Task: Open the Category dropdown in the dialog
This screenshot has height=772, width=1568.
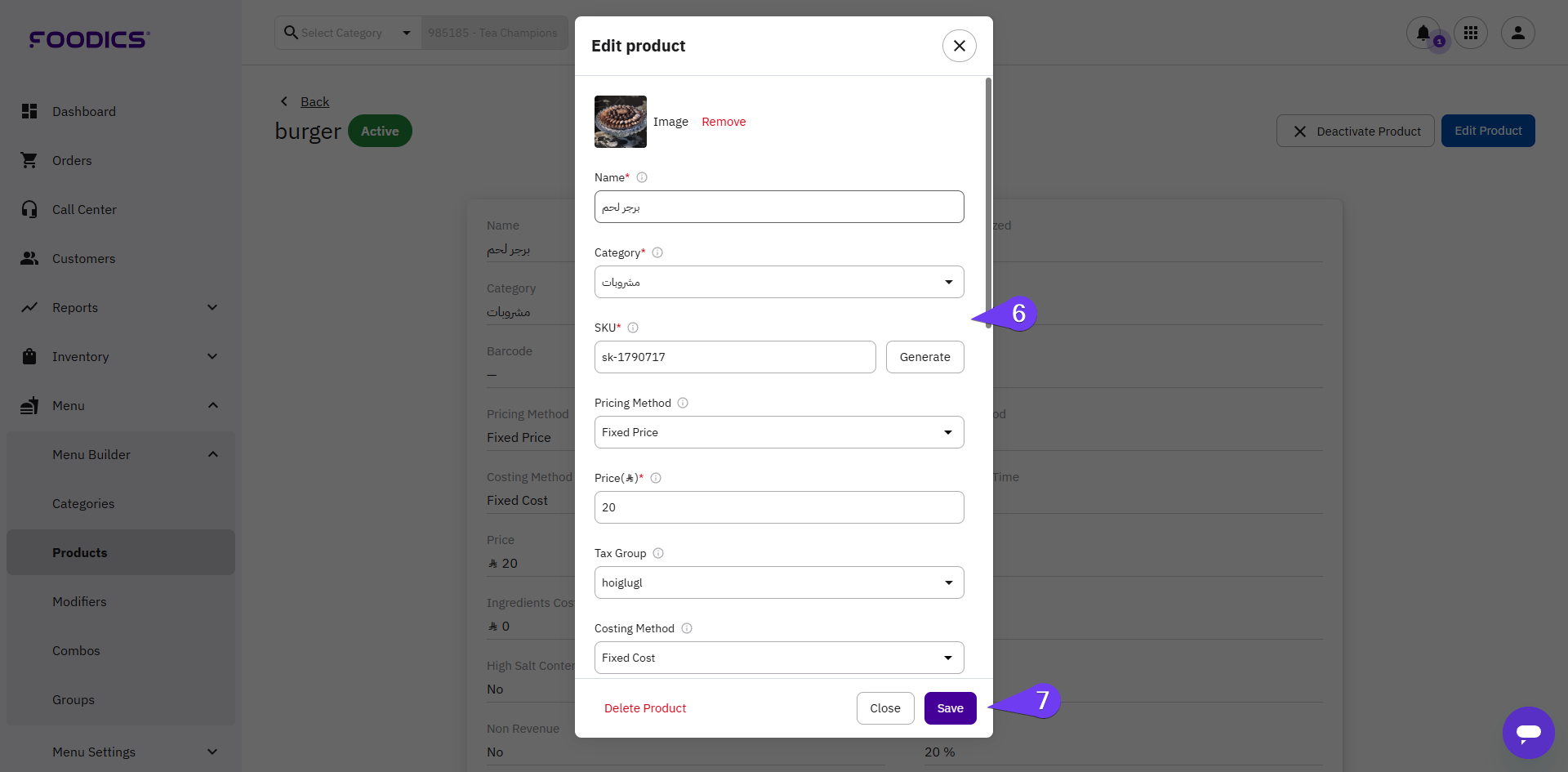Action: coord(779,282)
